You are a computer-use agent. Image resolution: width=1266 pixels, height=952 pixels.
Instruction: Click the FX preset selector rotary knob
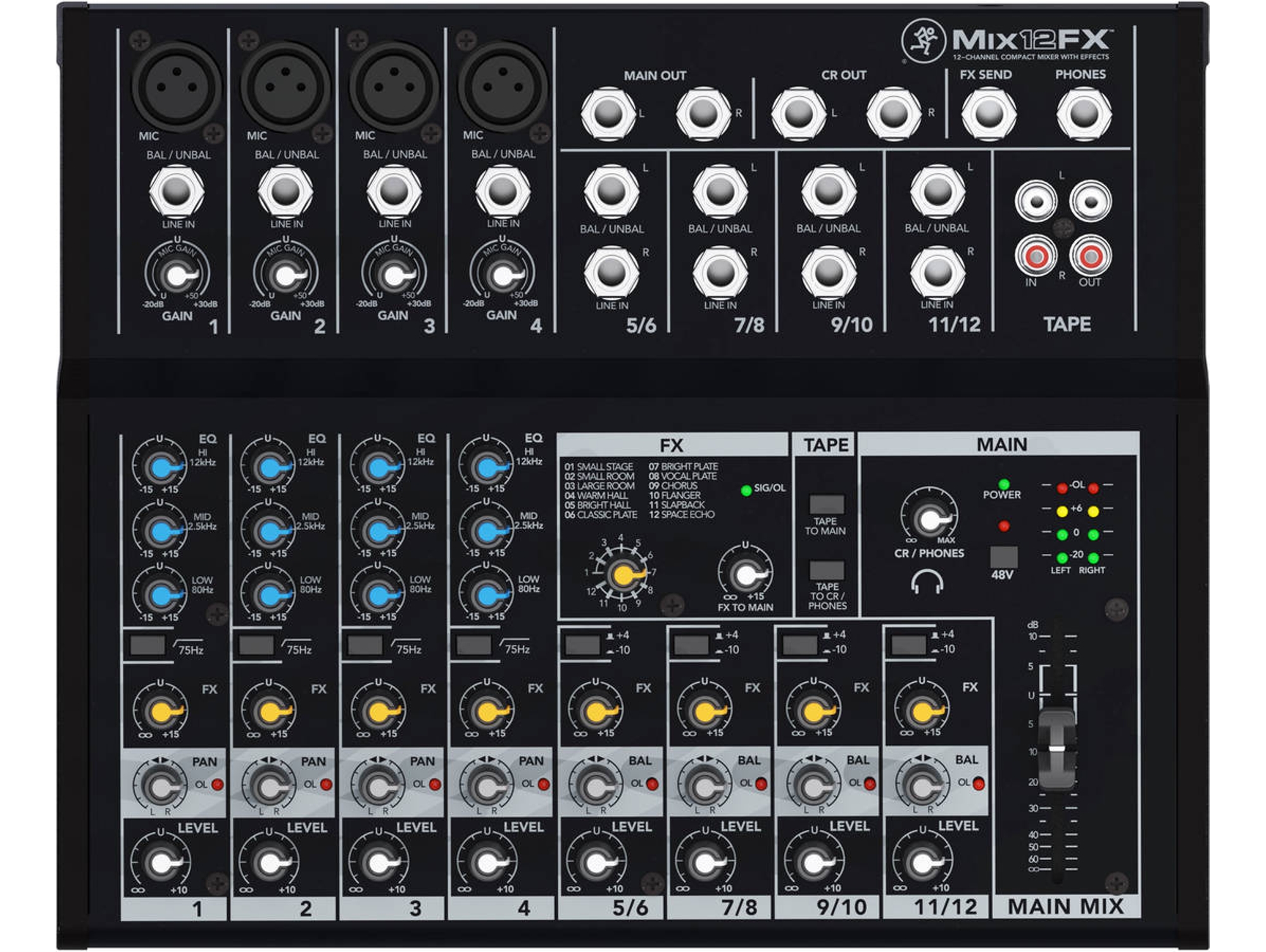[622, 574]
